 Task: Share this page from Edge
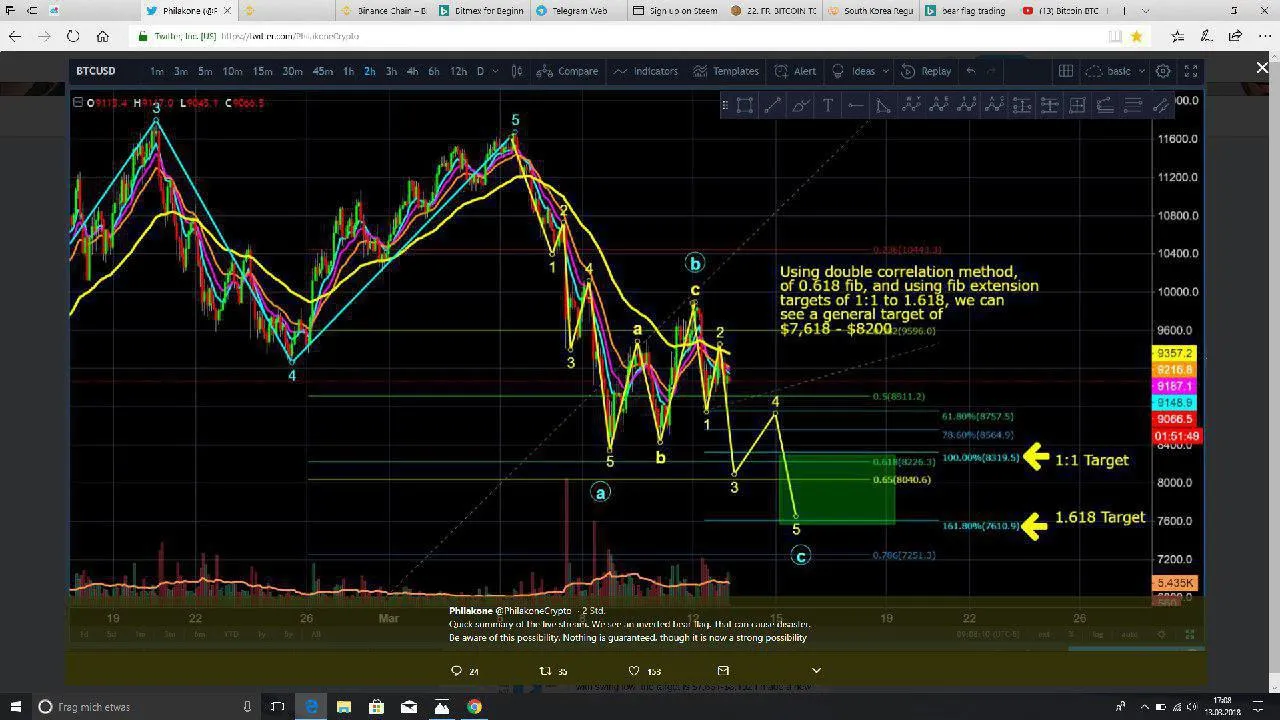(1235, 36)
